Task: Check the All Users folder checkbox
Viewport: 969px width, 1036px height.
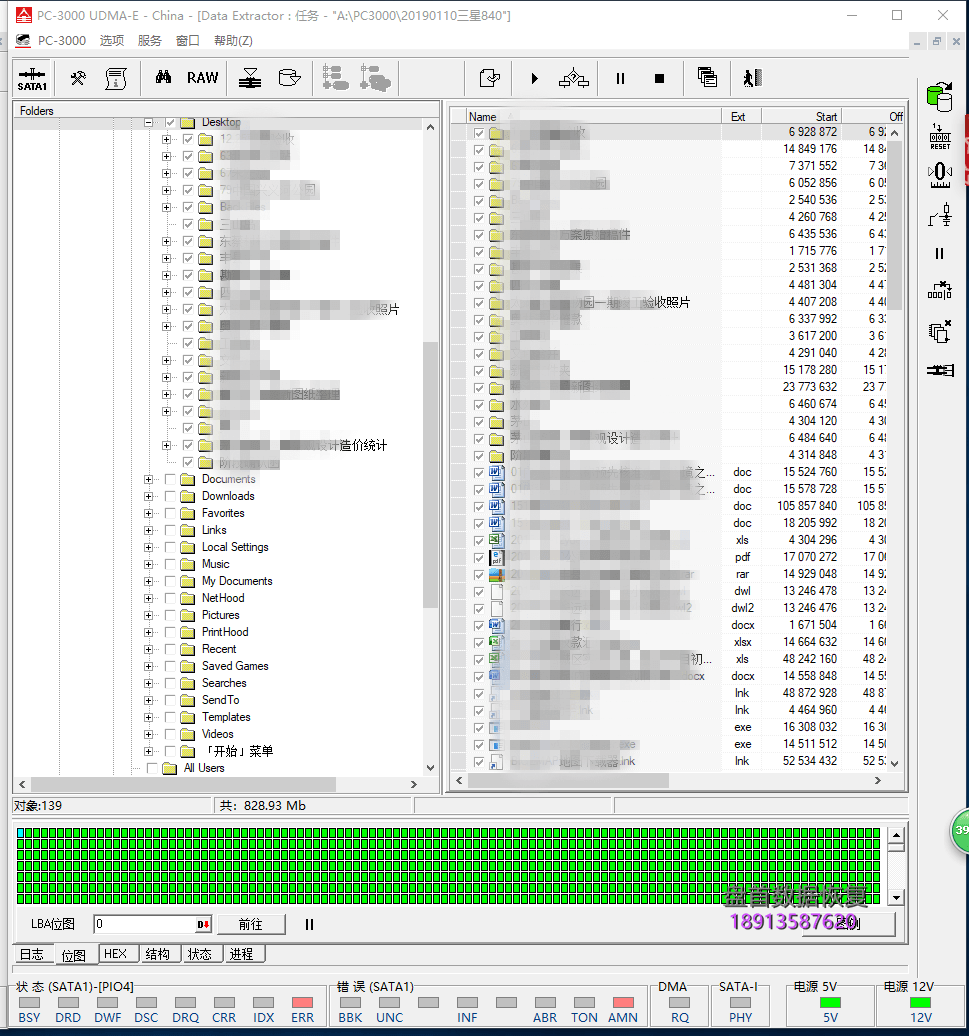Action: click(x=152, y=768)
